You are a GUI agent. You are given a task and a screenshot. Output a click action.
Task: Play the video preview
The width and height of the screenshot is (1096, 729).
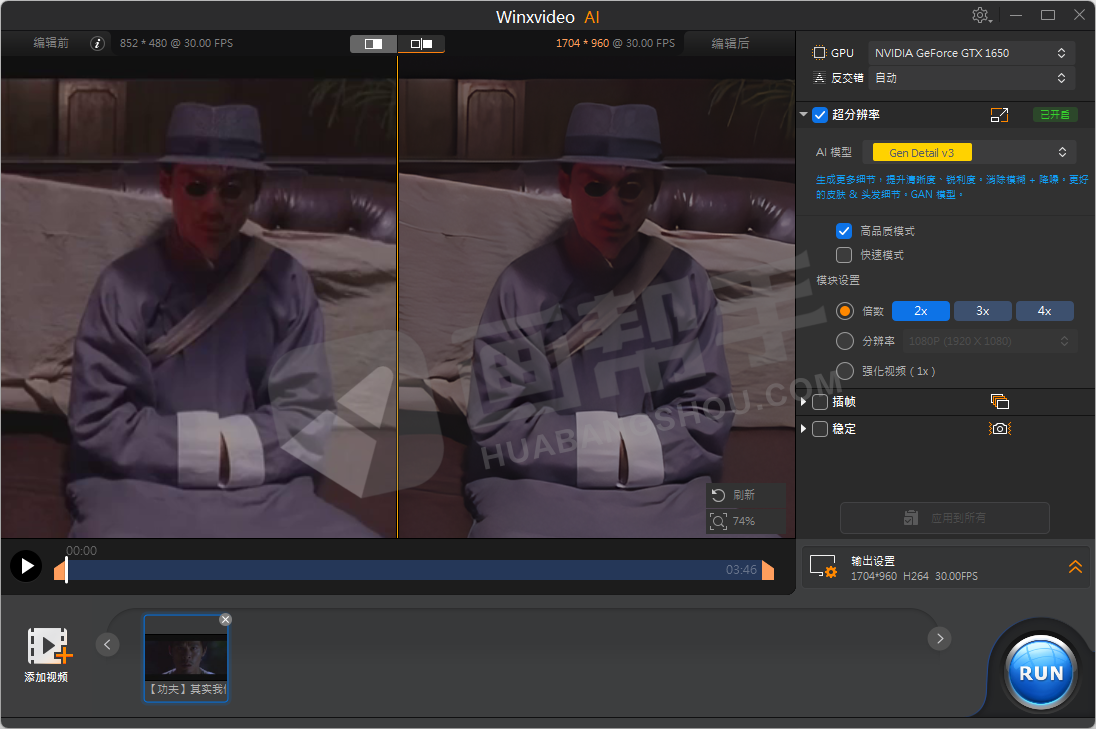27,566
